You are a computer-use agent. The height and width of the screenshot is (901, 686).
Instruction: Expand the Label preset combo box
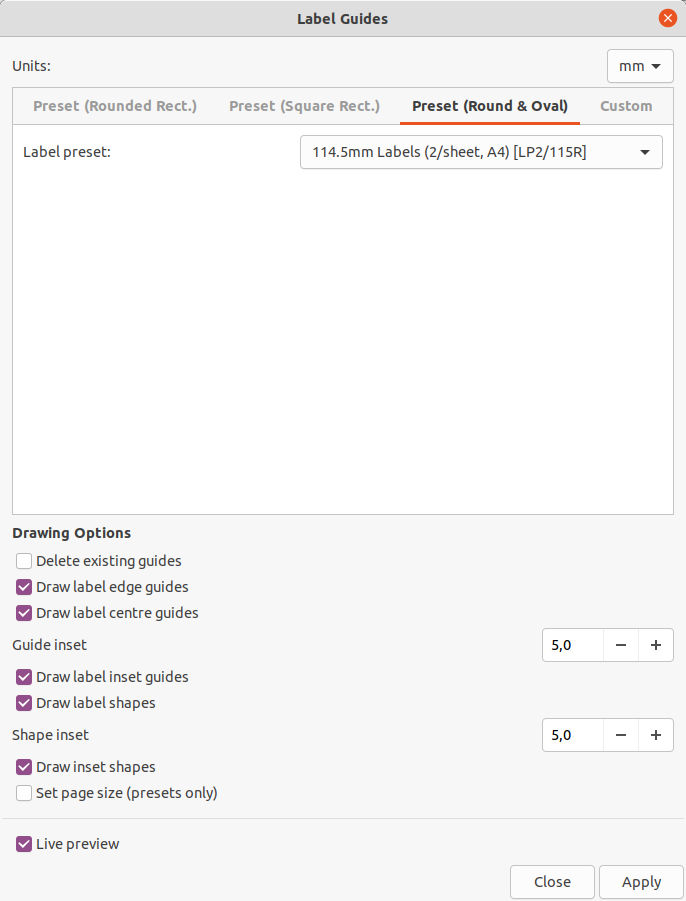pyautogui.click(x=481, y=152)
